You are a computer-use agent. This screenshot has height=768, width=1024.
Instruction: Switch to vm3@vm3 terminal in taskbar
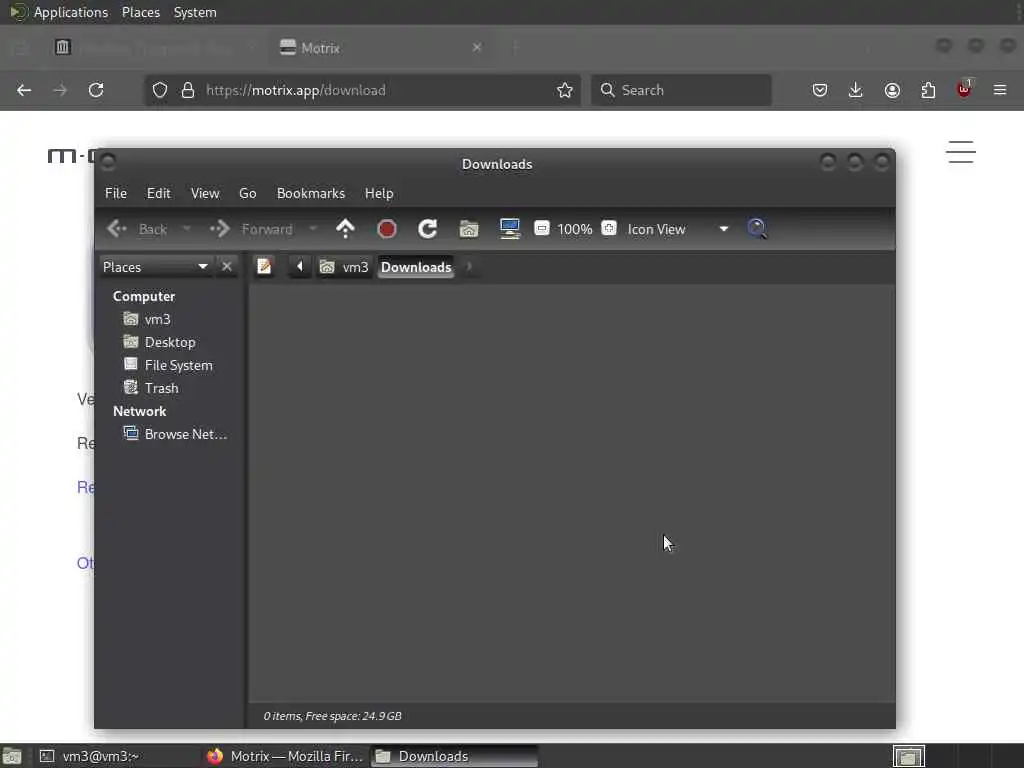click(x=116, y=756)
